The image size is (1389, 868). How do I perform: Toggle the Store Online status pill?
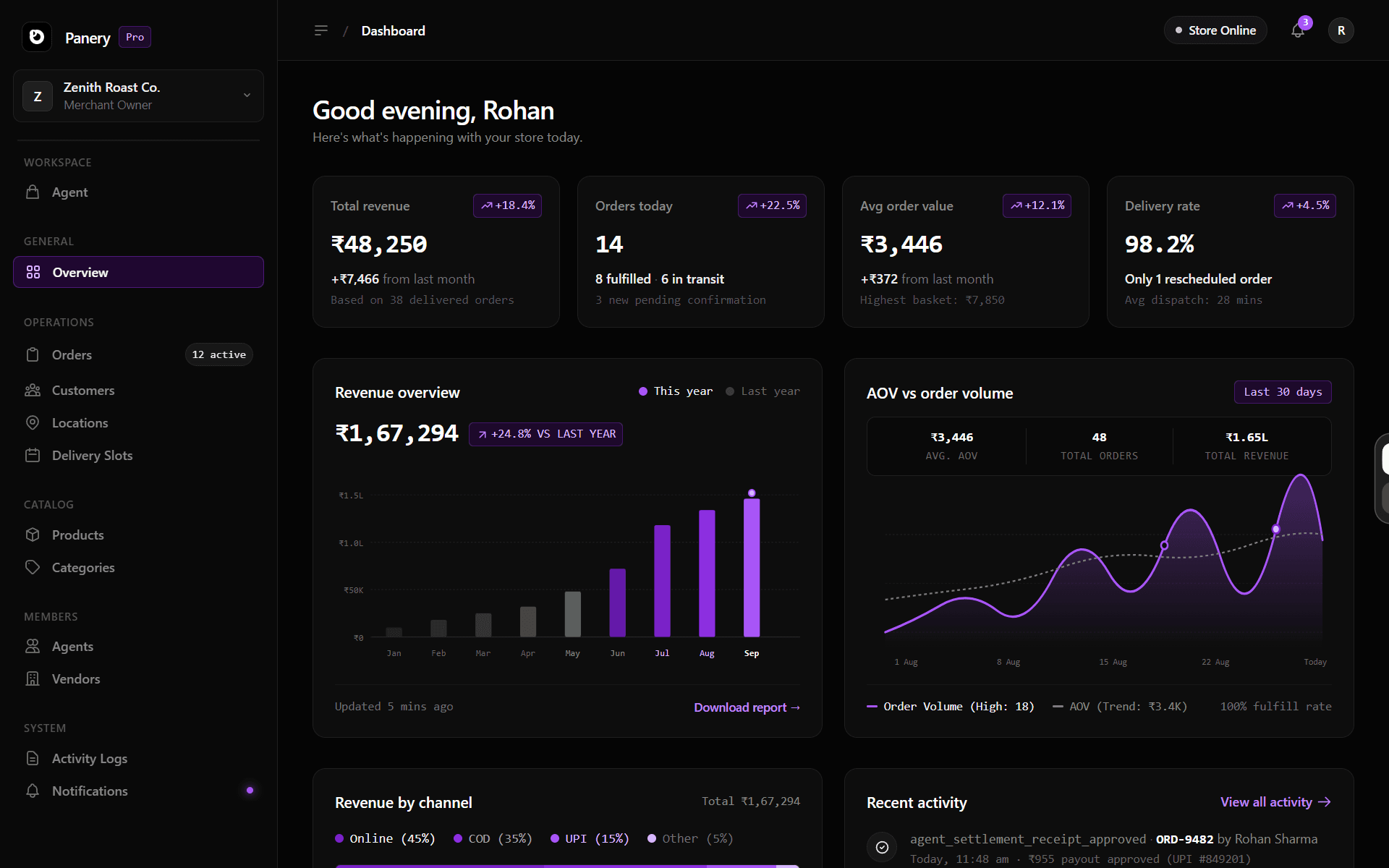coord(1215,30)
